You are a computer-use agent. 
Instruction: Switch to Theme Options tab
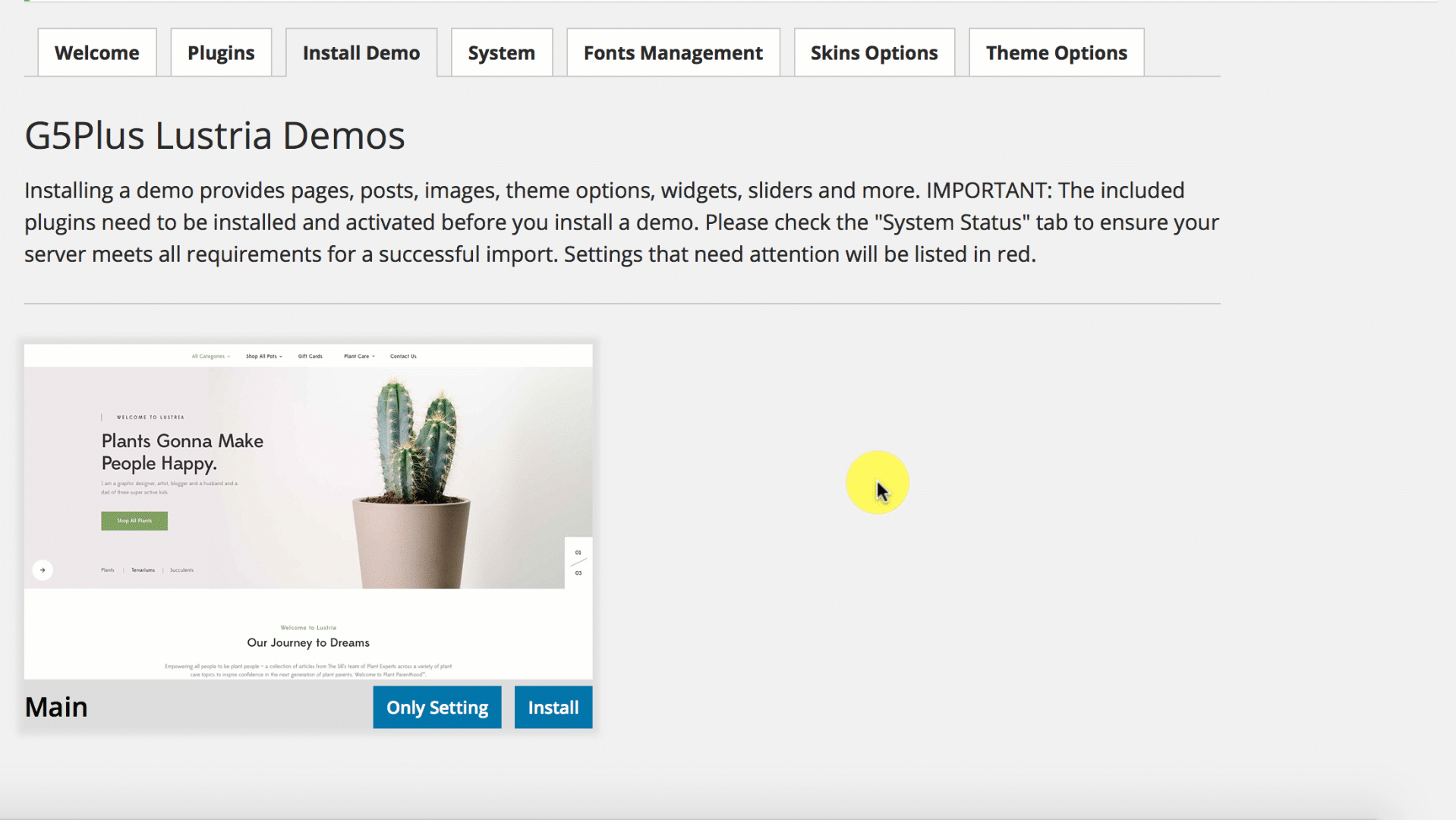(x=1057, y=52)
